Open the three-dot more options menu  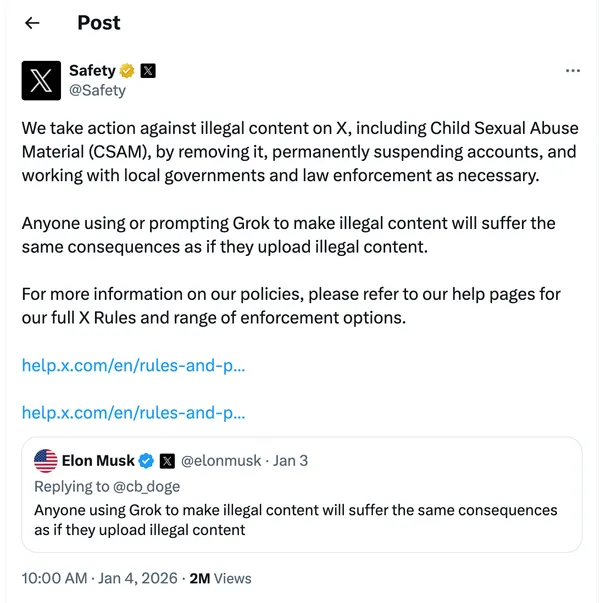573,71
